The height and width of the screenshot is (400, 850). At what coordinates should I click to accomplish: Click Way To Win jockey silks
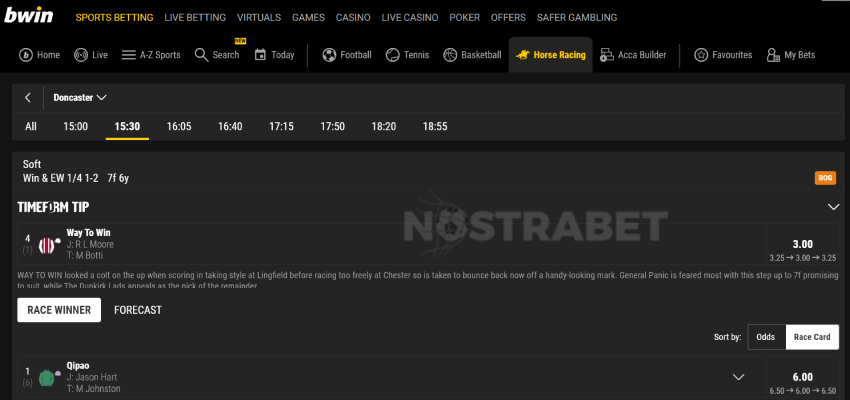tap(48, 246)
